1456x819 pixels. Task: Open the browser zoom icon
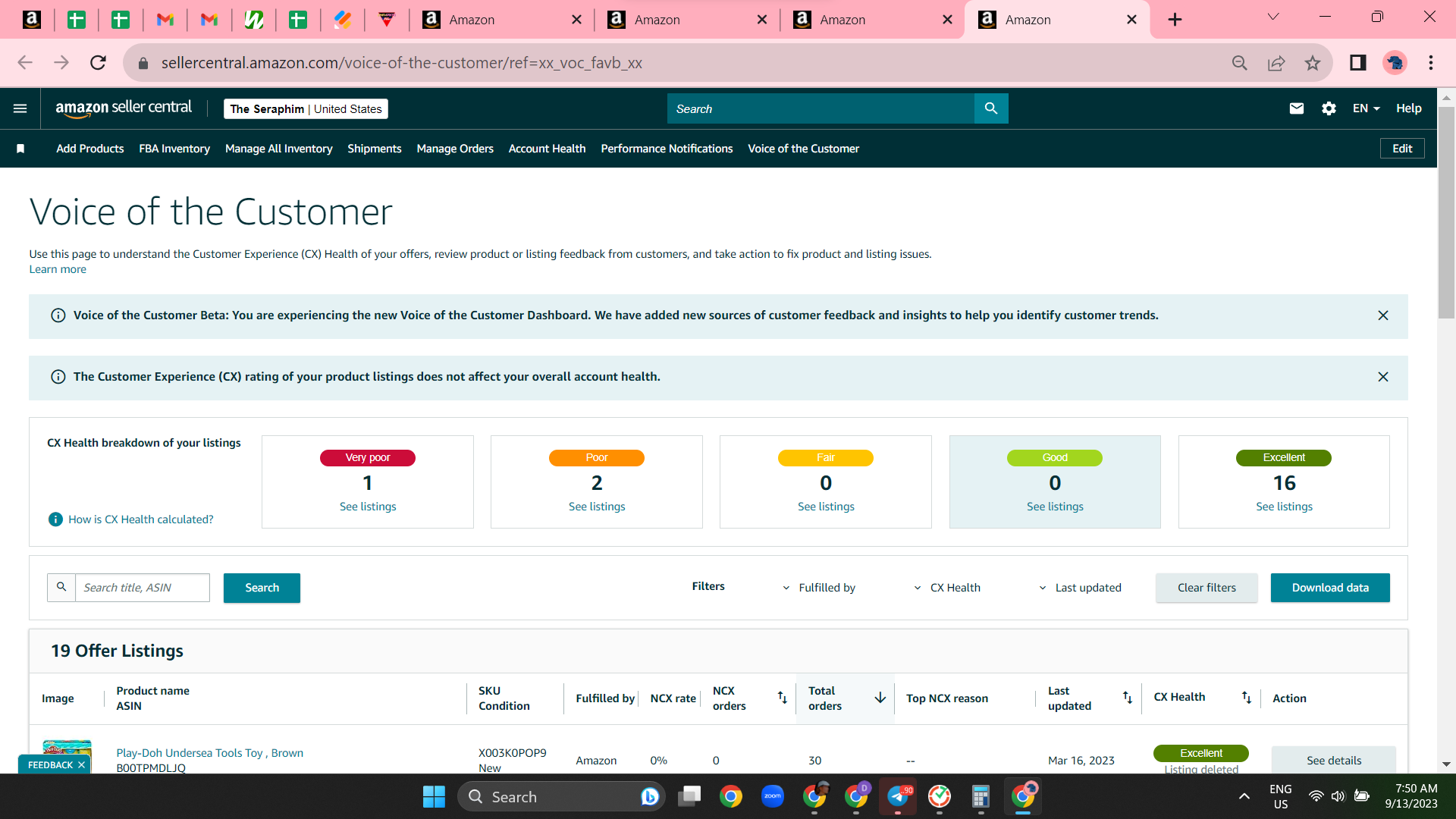pyautogui.click(x=1240, y=63)
